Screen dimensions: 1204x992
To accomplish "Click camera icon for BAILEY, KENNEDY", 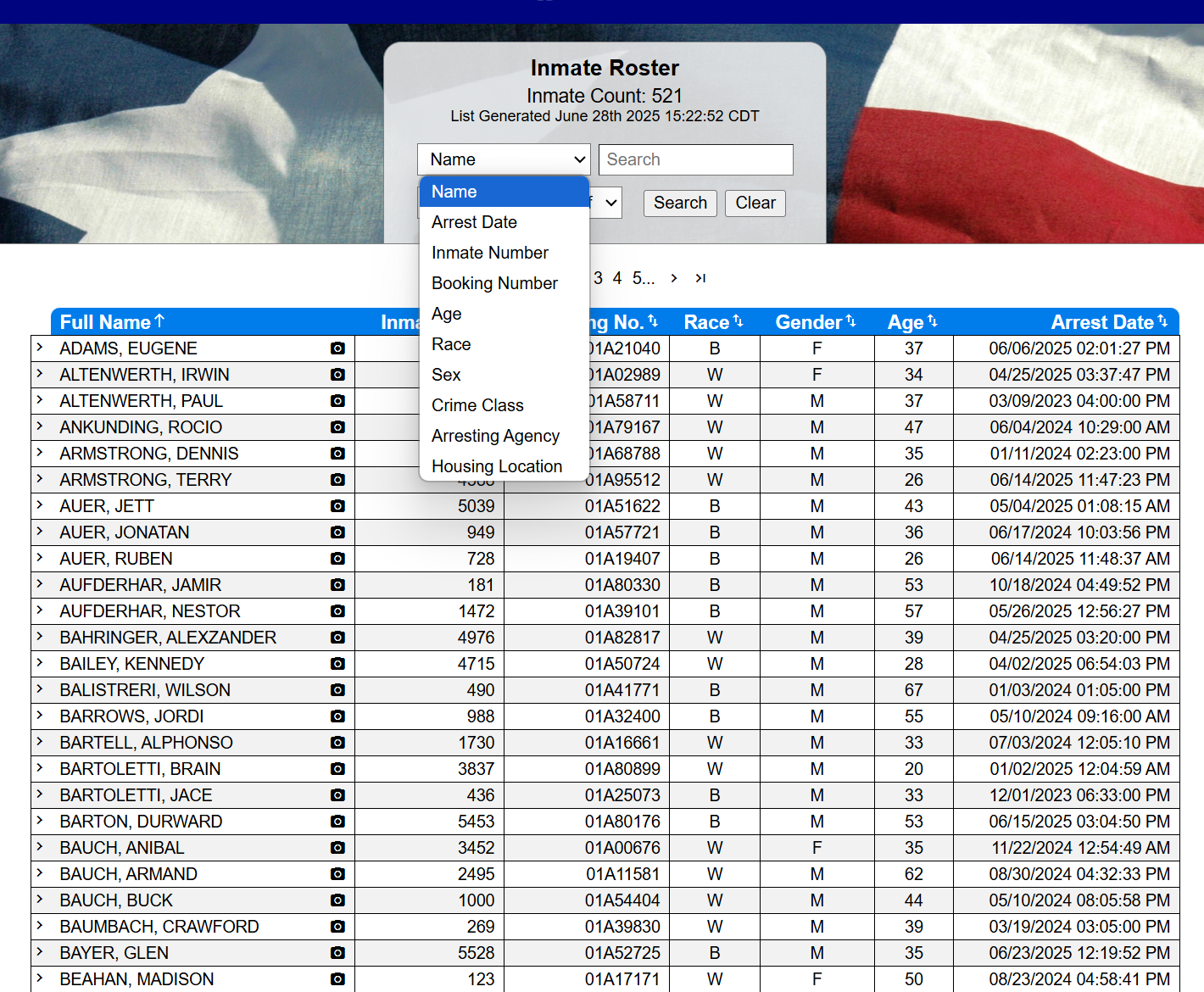I will [337, 664].
